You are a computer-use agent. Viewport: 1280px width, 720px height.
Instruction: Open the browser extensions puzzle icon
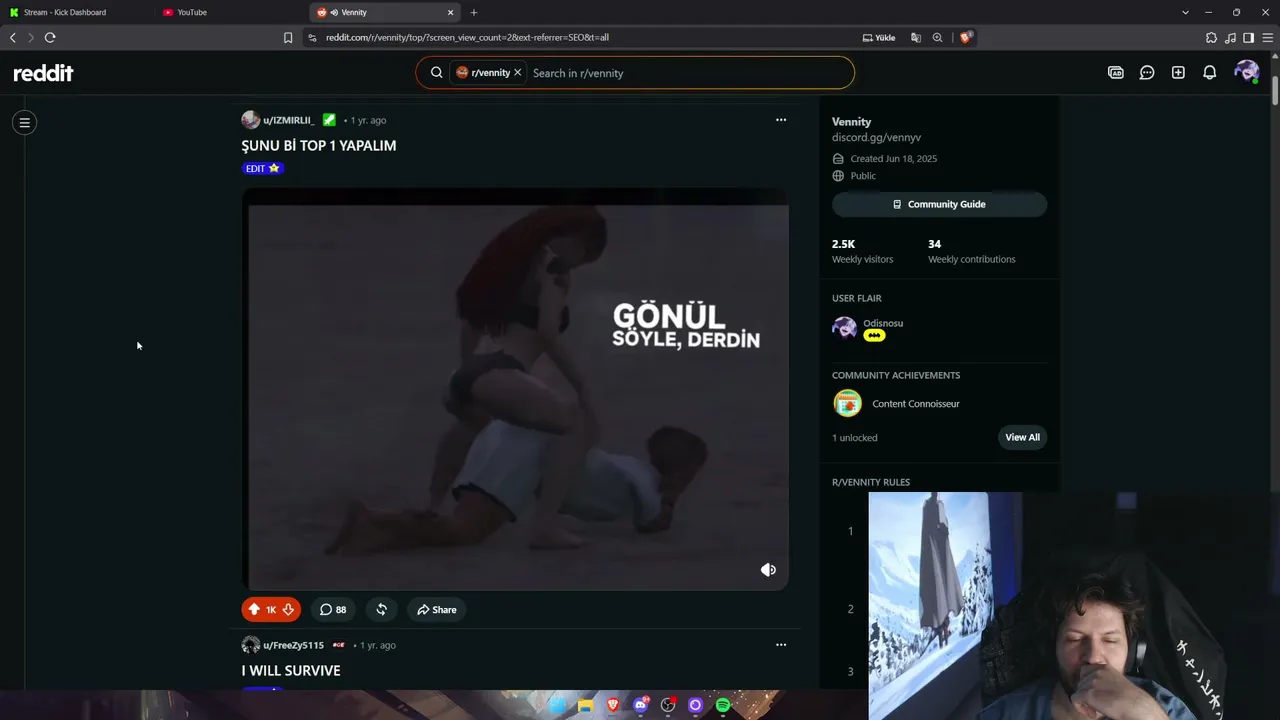(1212, 38)
